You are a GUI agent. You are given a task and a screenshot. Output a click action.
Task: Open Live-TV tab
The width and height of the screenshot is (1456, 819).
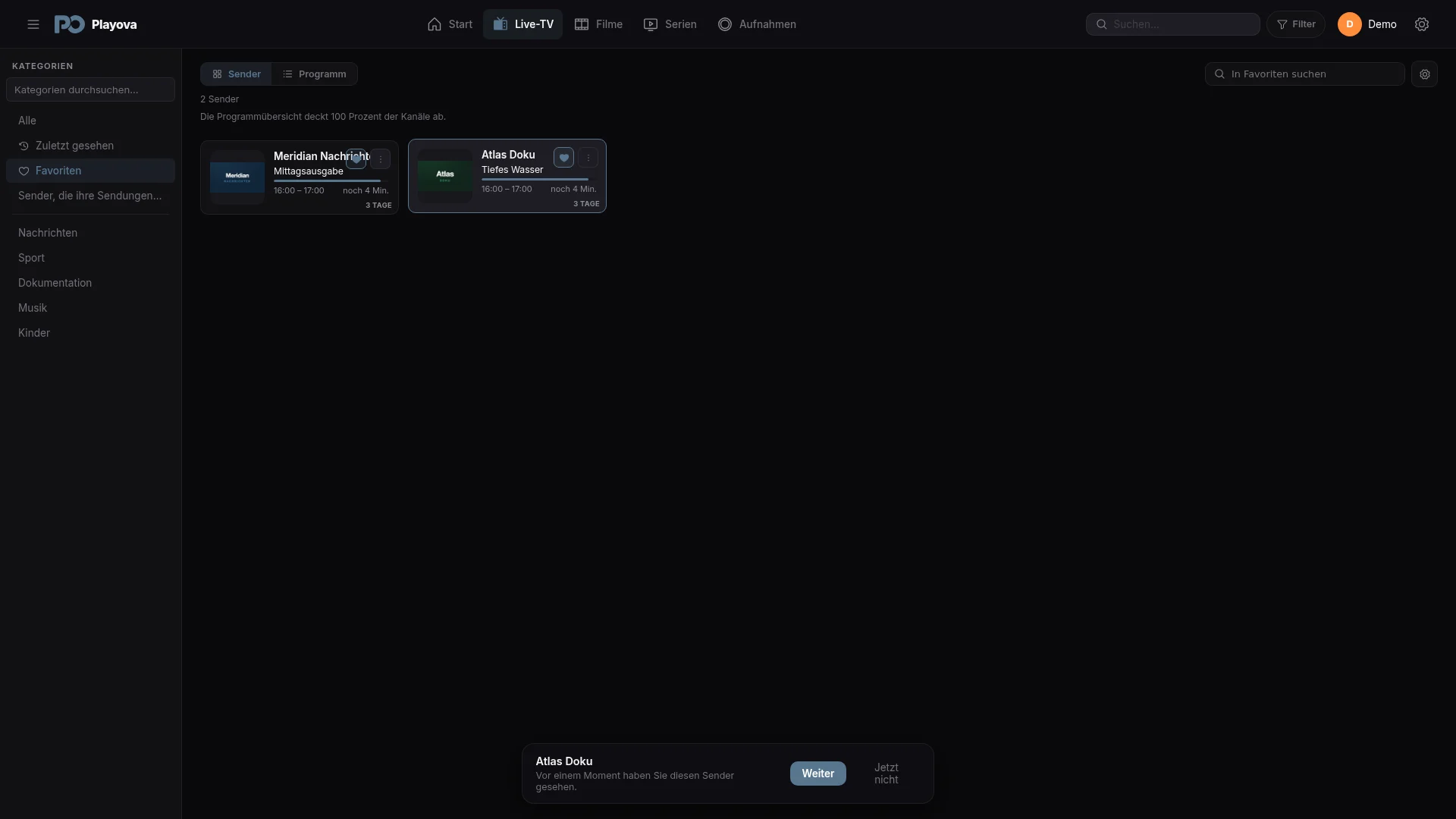(x=523, y=24)
